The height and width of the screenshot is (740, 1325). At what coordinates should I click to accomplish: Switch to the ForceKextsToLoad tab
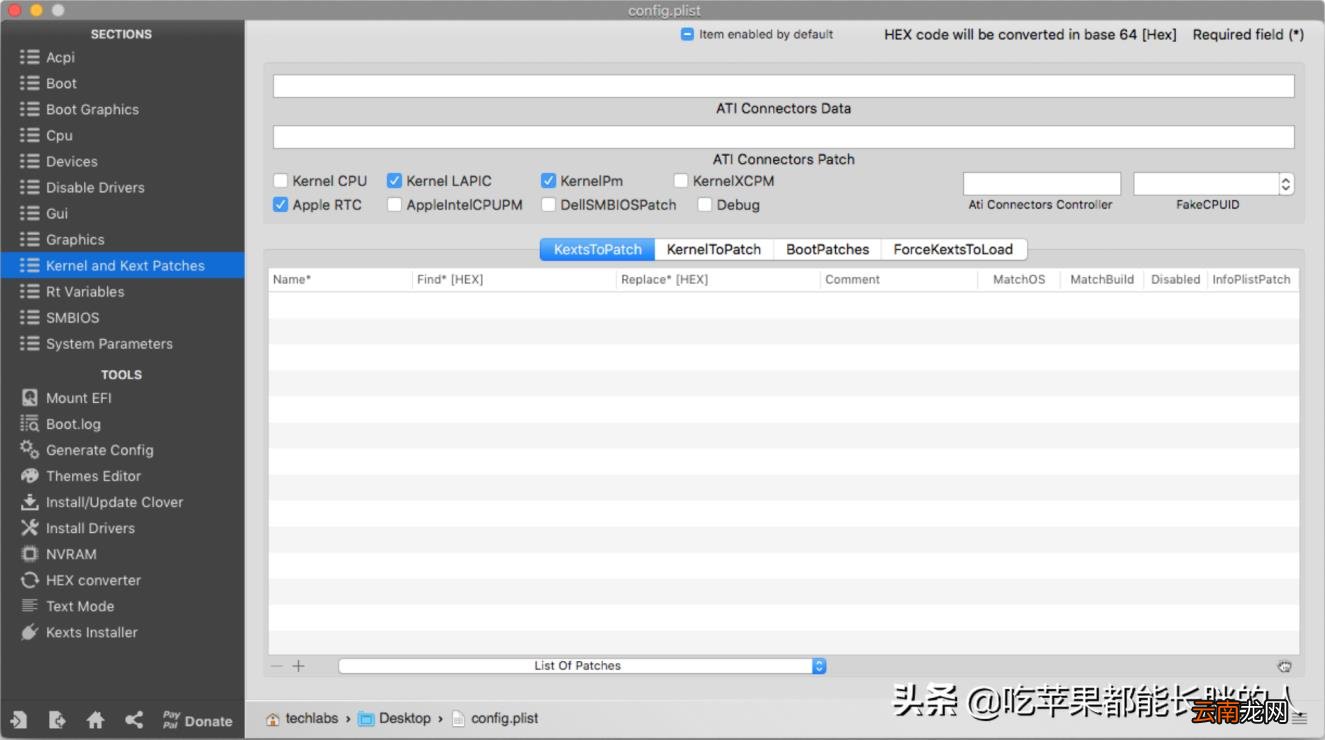(954, 249)
